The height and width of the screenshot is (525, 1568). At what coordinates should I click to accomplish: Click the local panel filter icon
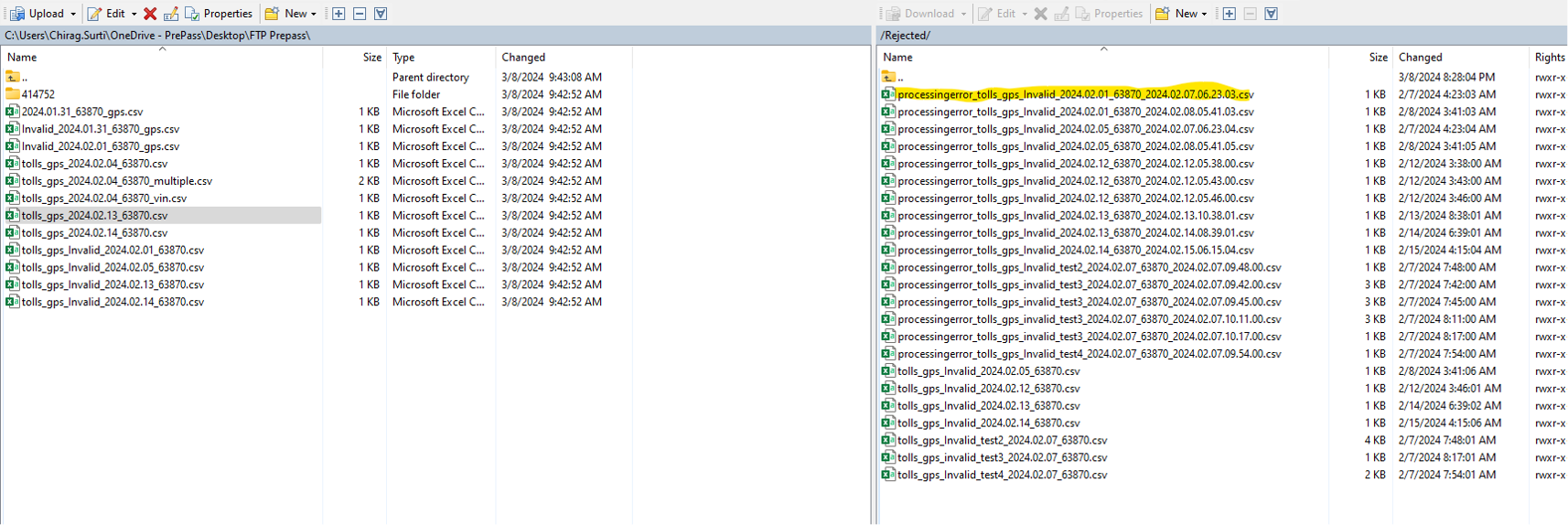tap(381, 14)
